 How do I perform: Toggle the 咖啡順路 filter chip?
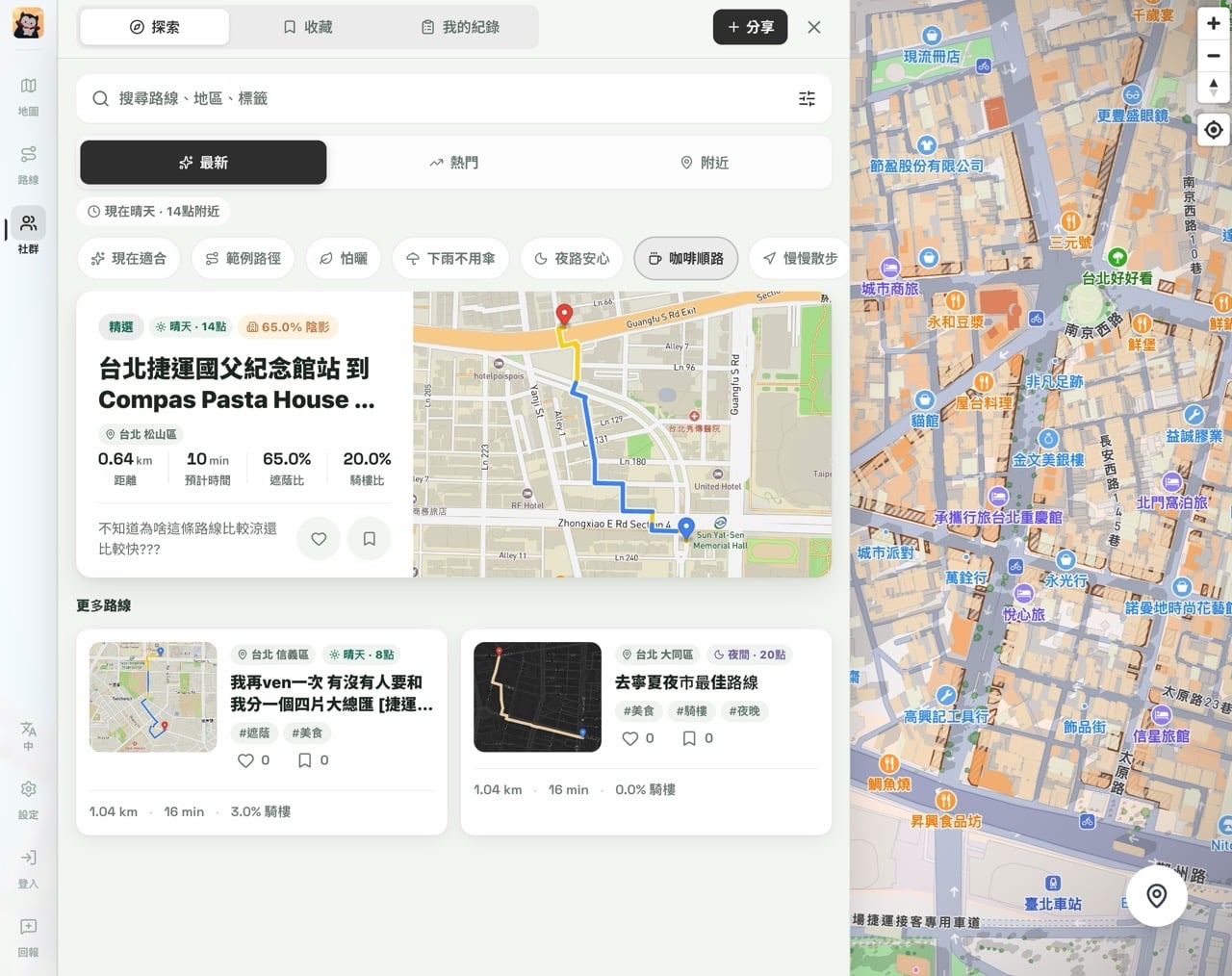click(x=685, y=258)
